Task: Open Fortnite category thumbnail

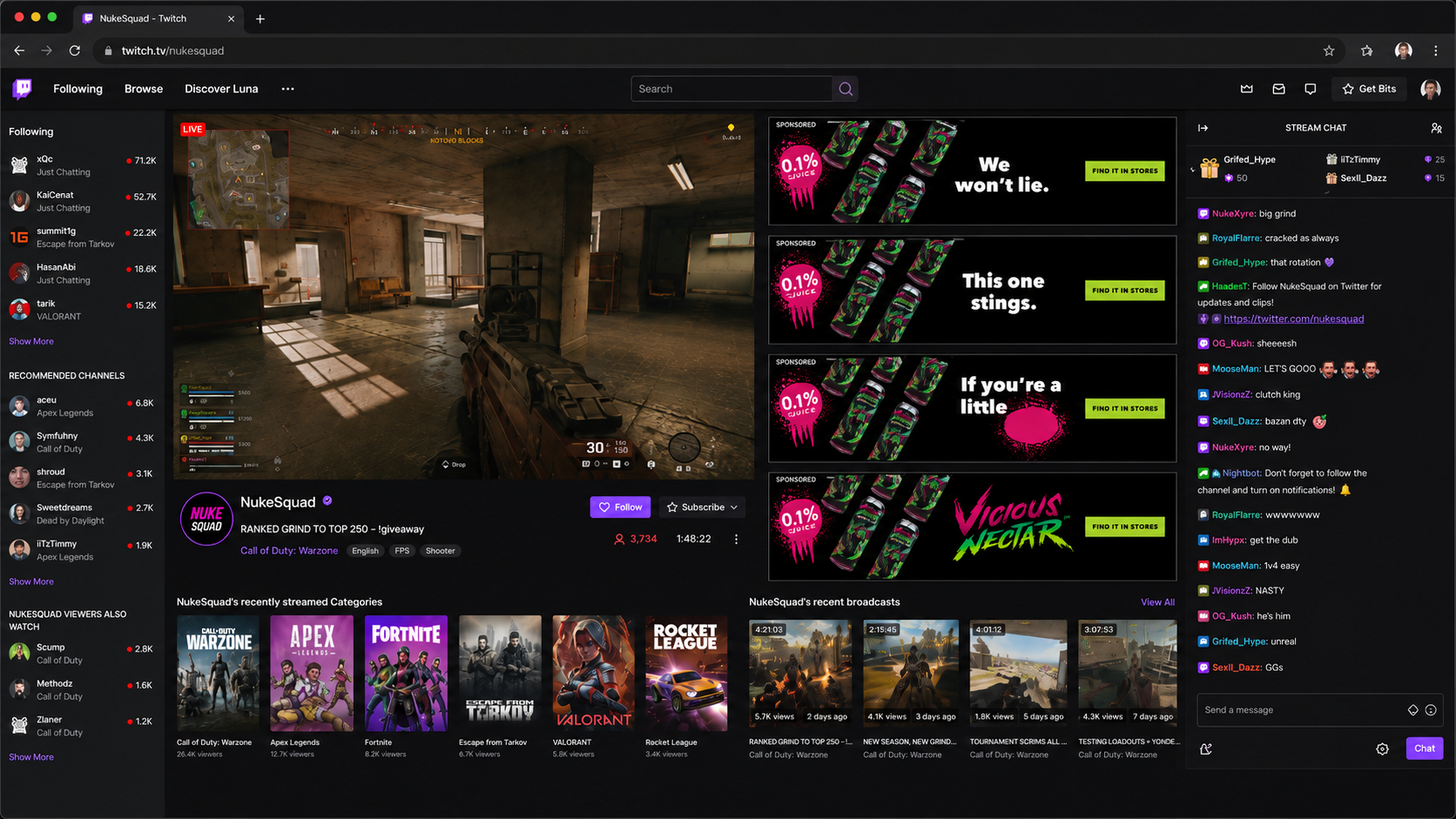Action: click(406, 674)
